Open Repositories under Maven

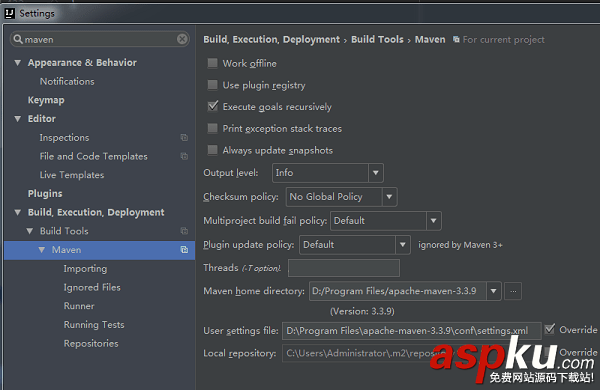(91, 343)
